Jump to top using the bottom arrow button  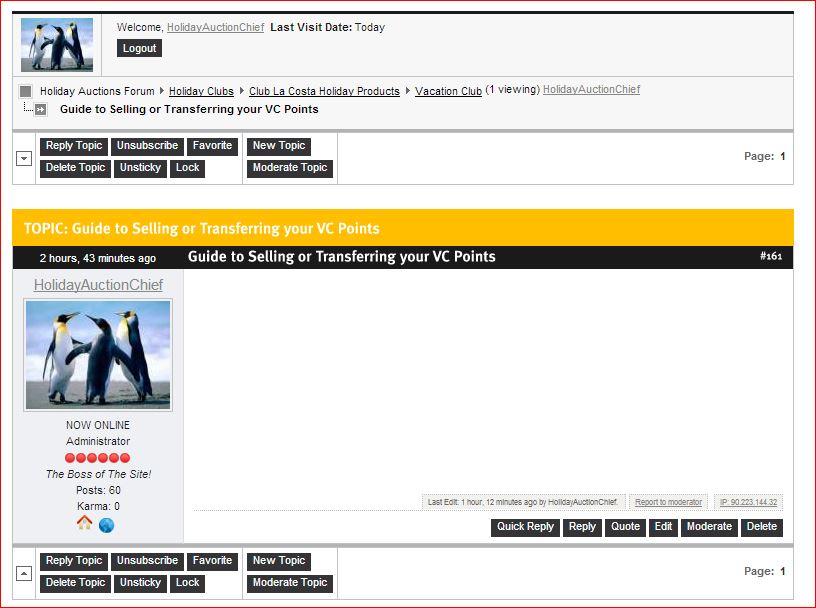pos(24,573)
